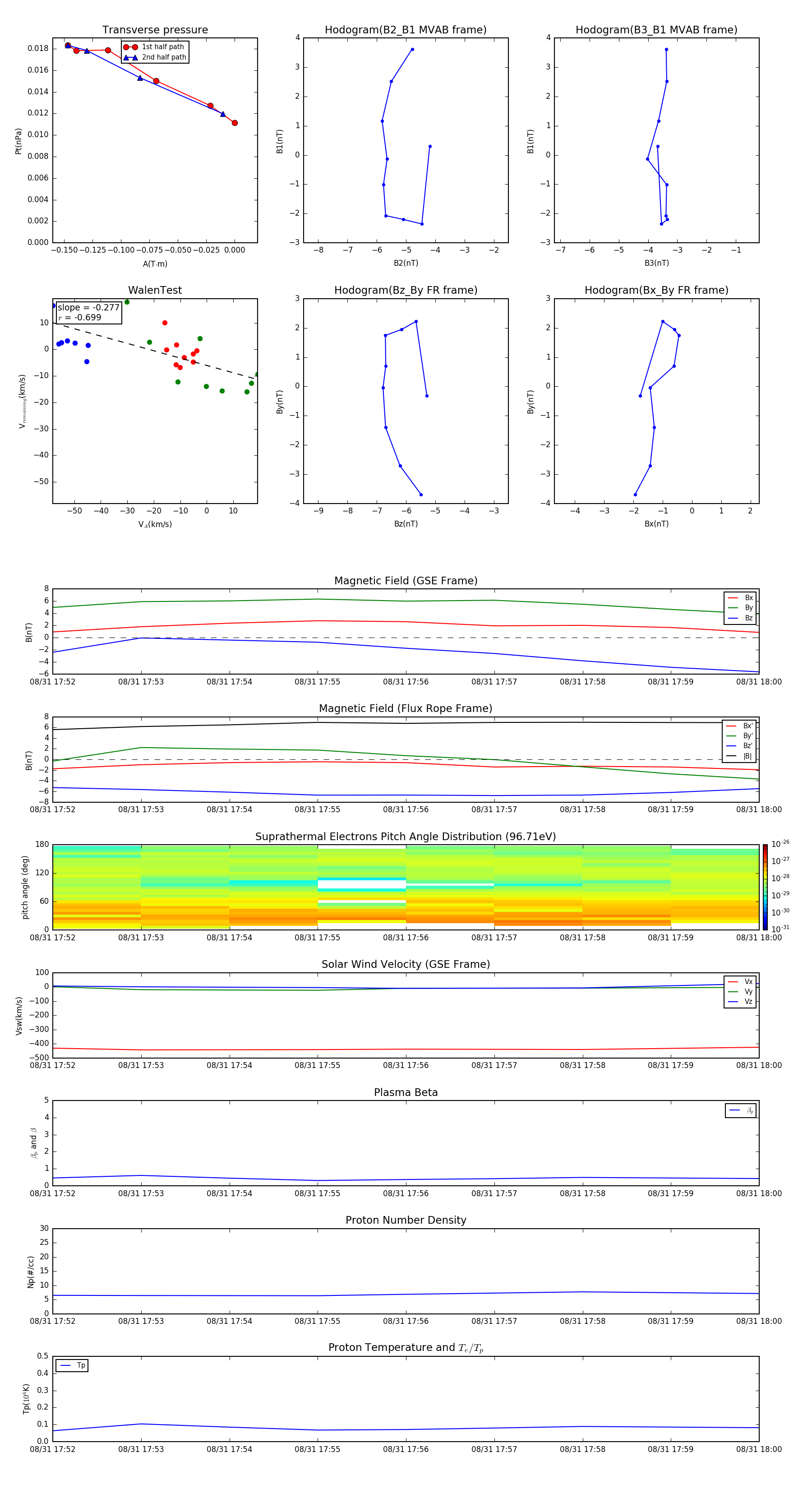Click the 'Magnetic Field (GSE Frame)' title

[406, 581]
